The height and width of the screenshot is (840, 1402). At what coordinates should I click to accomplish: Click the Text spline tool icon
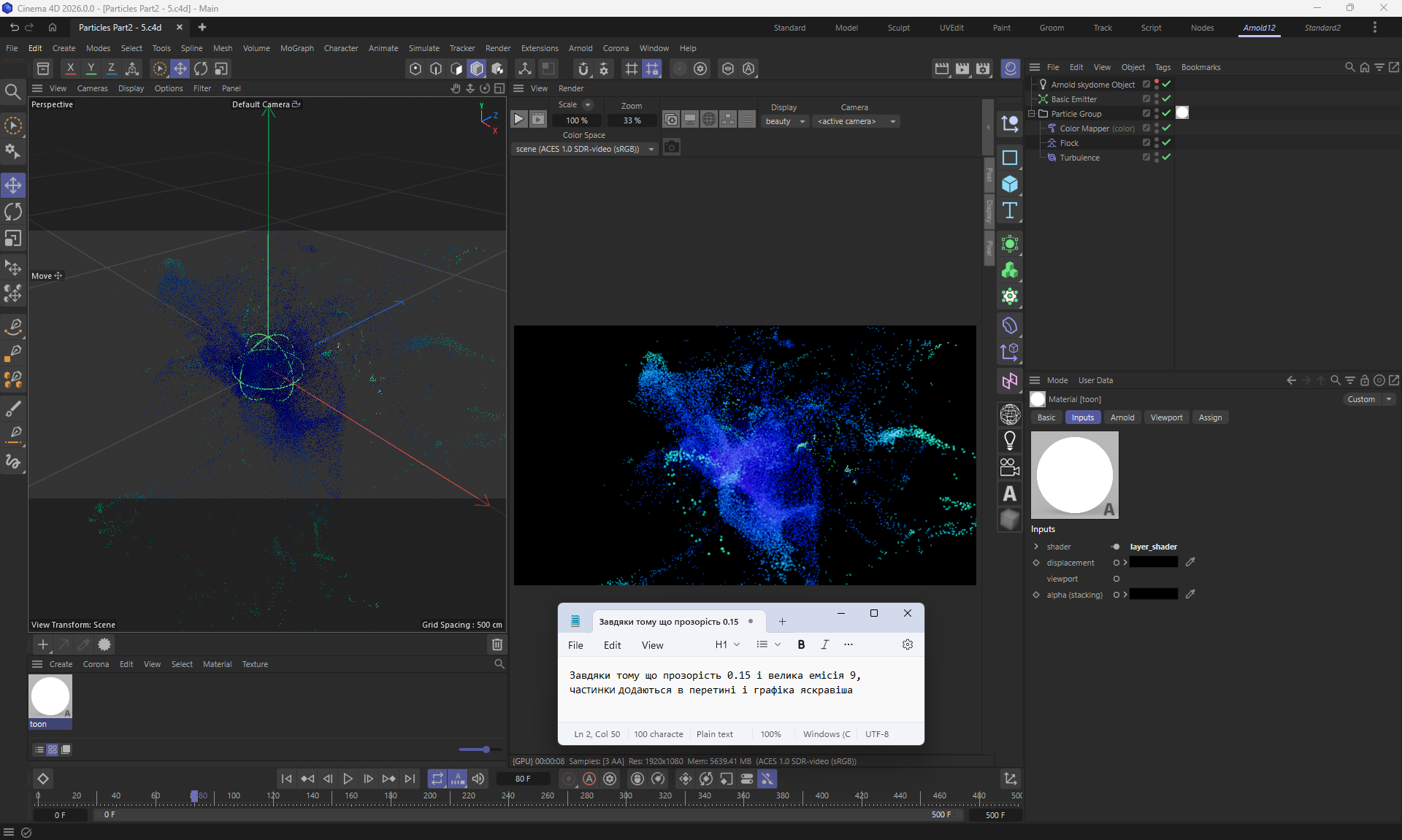(1010, 211)
